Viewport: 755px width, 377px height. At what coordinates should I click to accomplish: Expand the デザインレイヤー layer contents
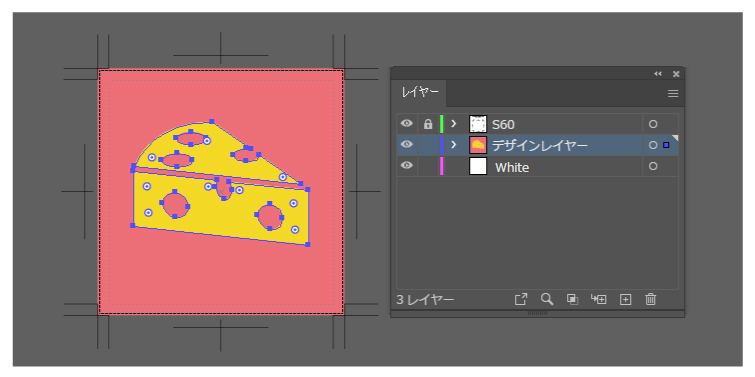[x=453, y=144]
